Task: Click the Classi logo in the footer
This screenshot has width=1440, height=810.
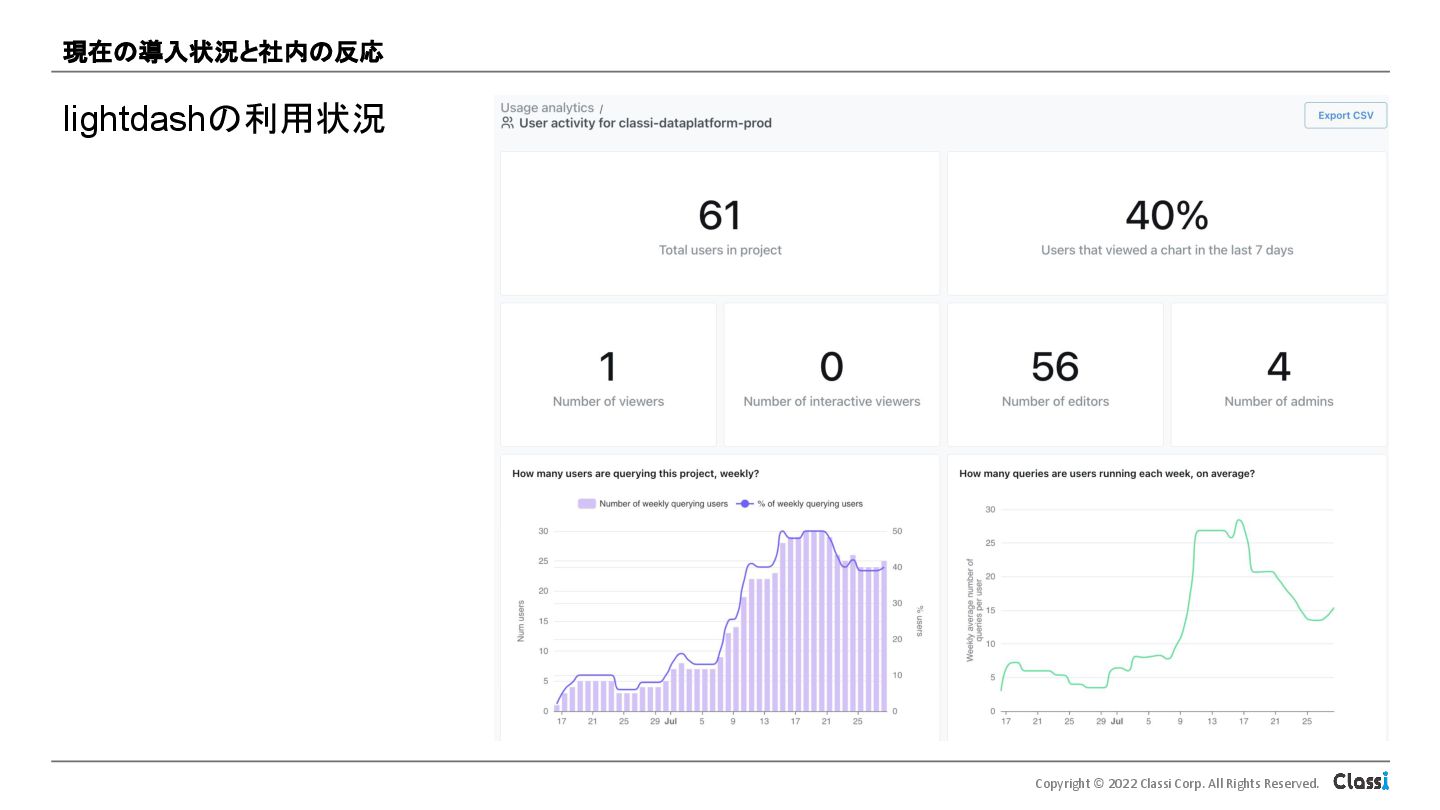Action: (1361, 781)
